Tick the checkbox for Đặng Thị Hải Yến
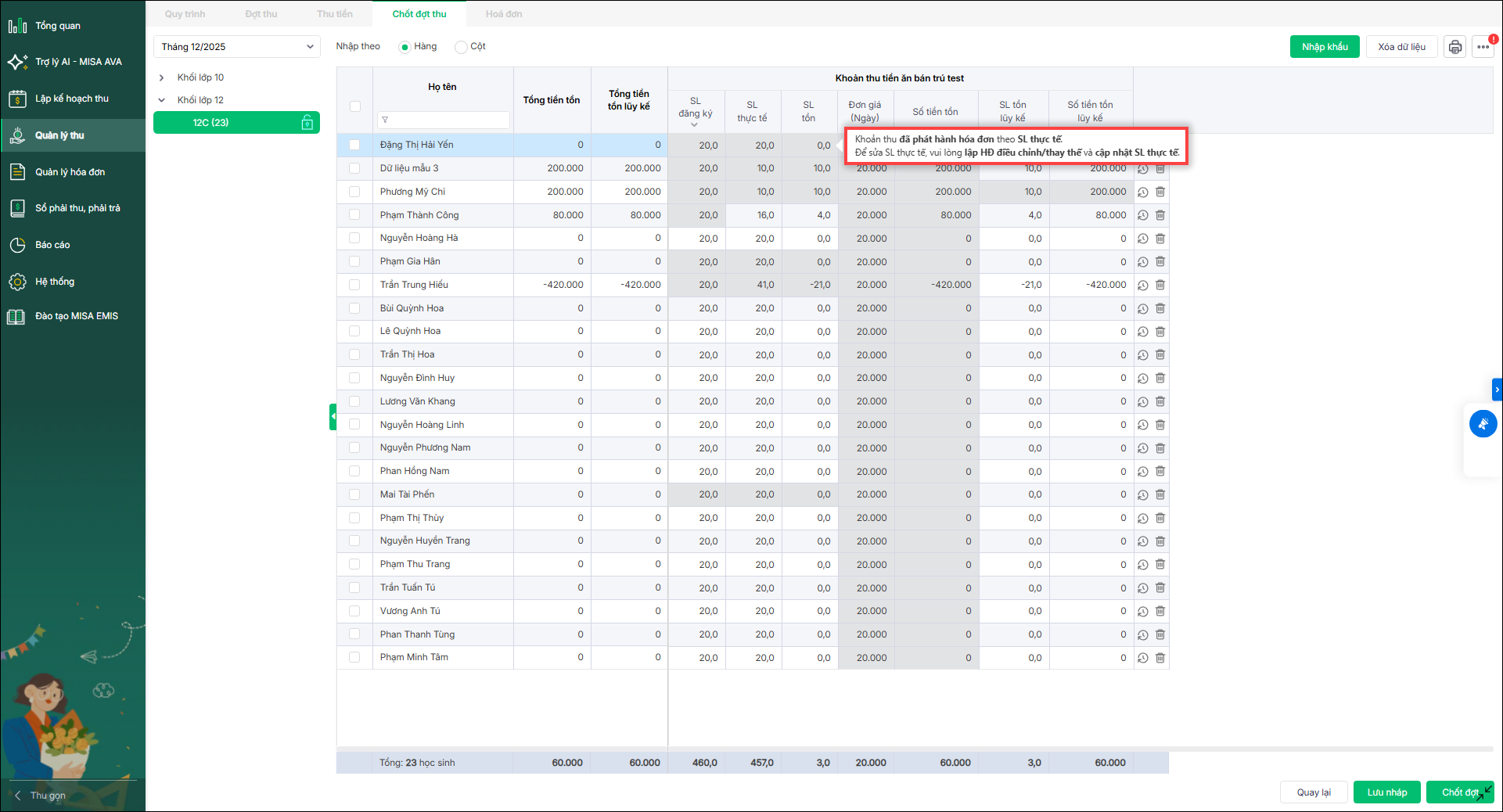 (354, 145)
